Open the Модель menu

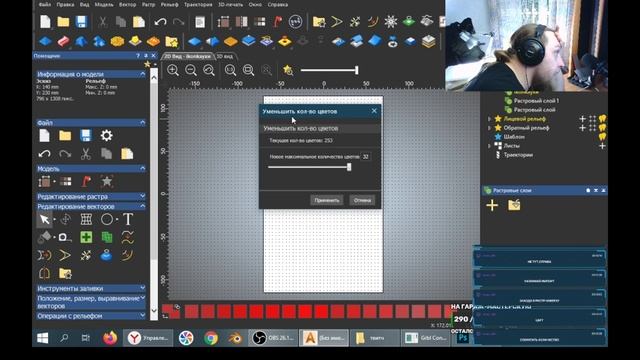pyautogui.click(x=104, y=4)
